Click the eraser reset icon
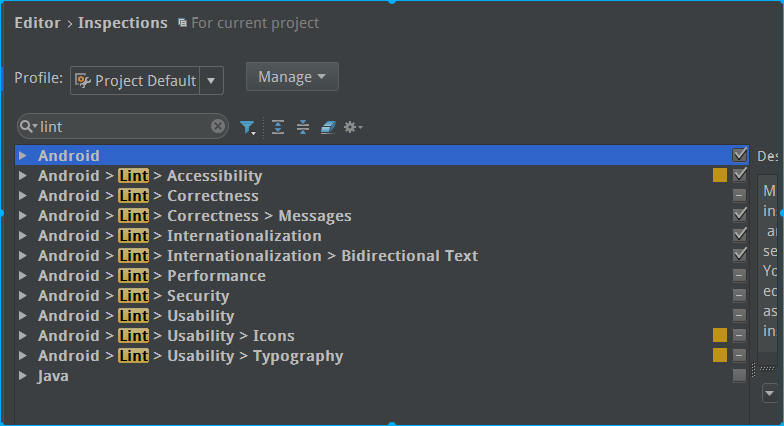The image size is (784, 426). click(327, 127)
